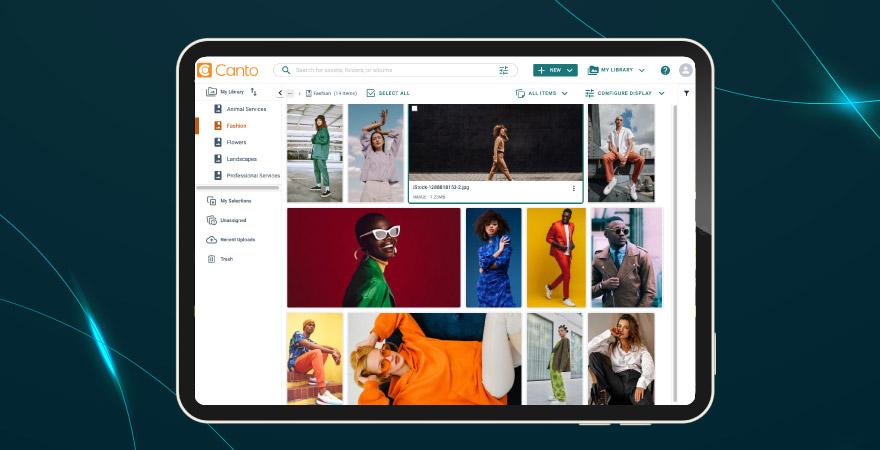This screenshot has height=450, width=880.
Task: Select the Landscapes folder
Action: (x=241, y=159)
